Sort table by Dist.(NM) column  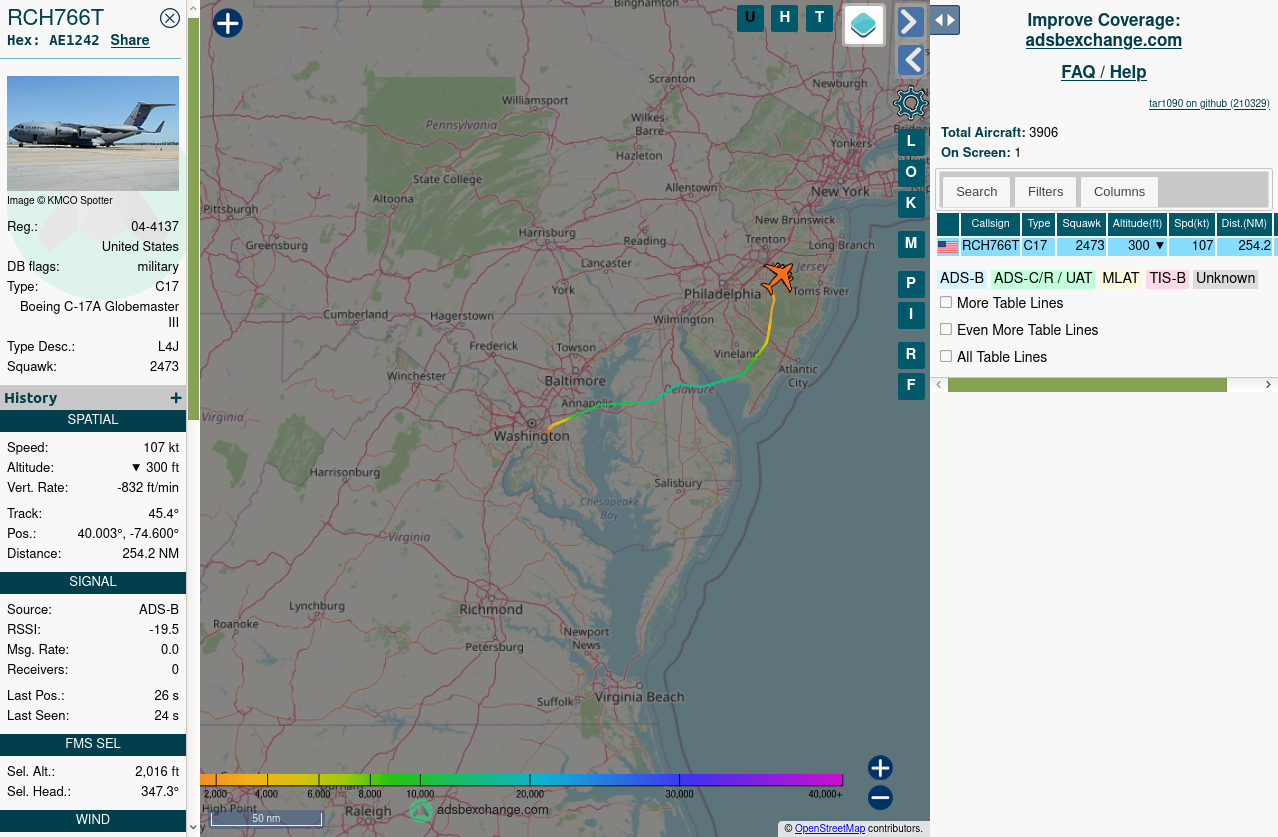(1245, 224)
